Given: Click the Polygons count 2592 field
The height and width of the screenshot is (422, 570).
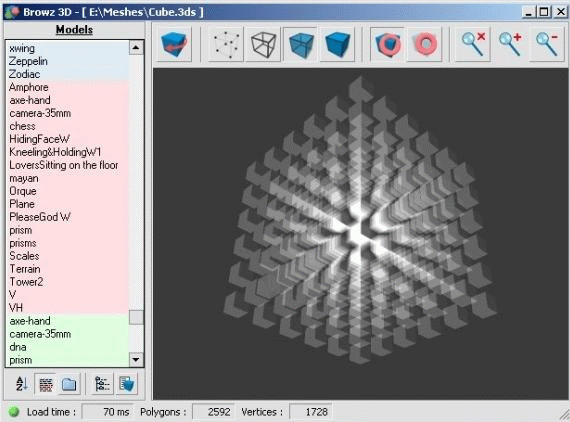Looking at the screenshot, I should (x=214, y=412).
